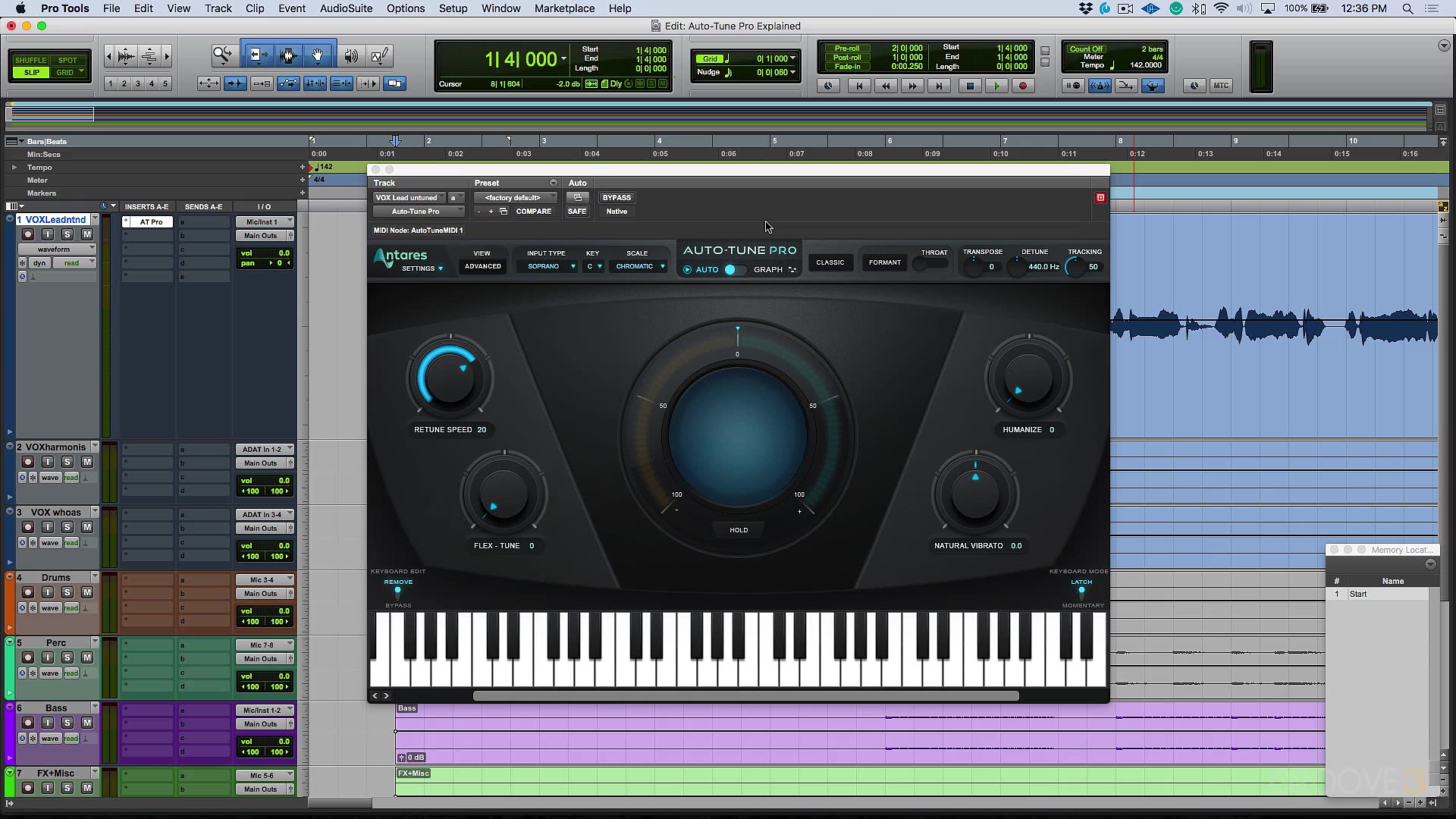Open the Key C dropdown
This screenshot has width=1456, height=819.
tap(593, 267)
